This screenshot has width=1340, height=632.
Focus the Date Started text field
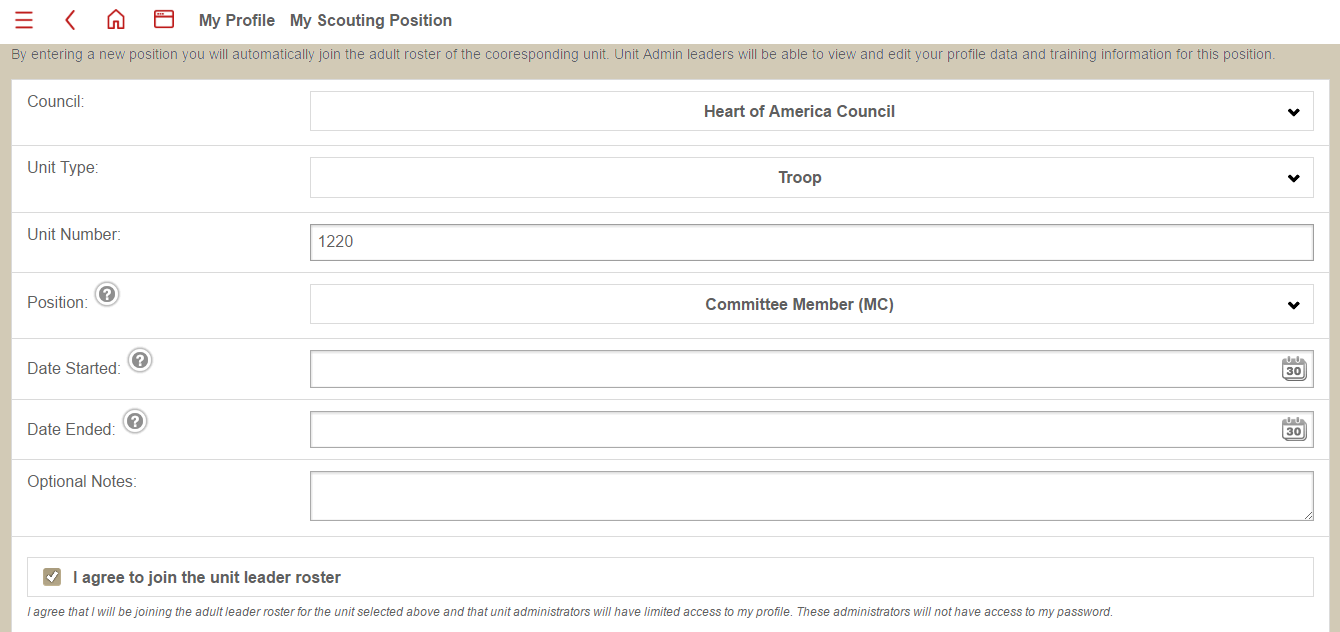795,369
